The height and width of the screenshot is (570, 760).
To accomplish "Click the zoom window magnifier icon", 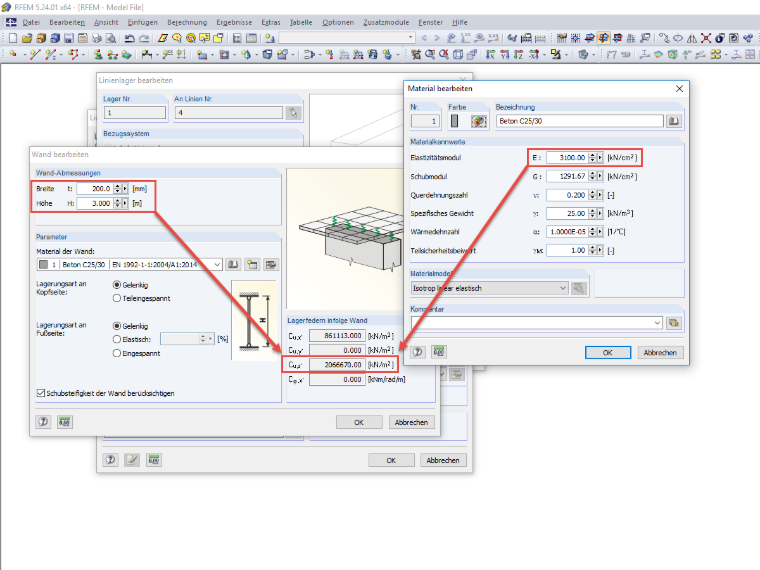I will coord(429,54).
